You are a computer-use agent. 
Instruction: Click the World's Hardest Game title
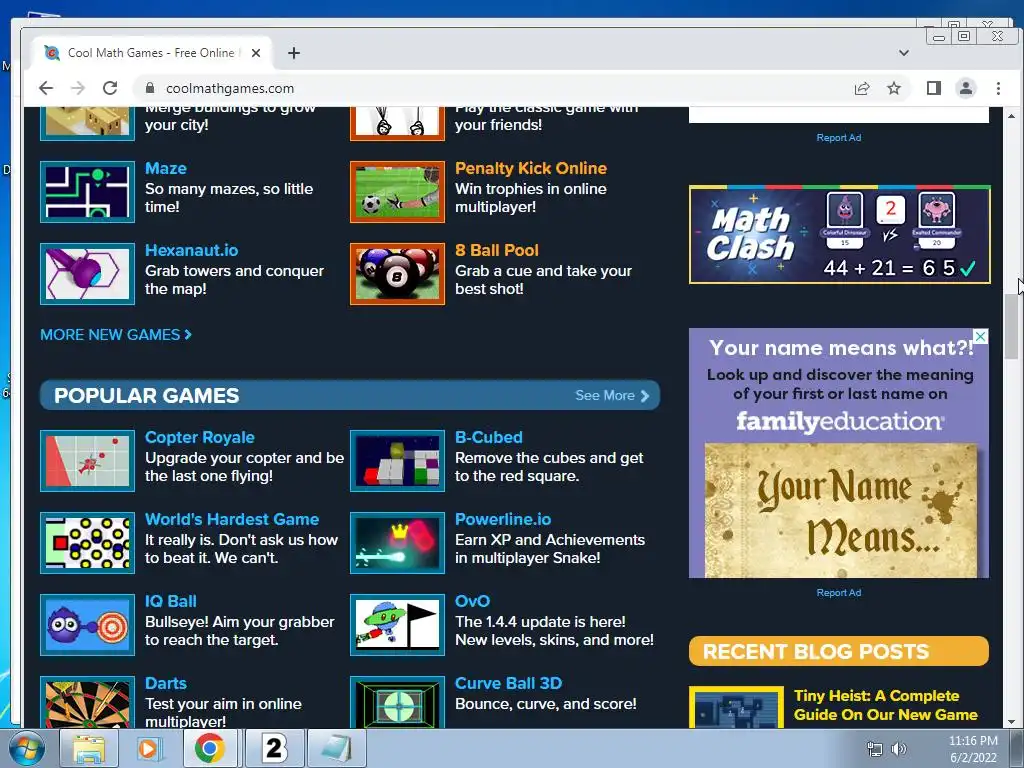(x=232, y=519)
